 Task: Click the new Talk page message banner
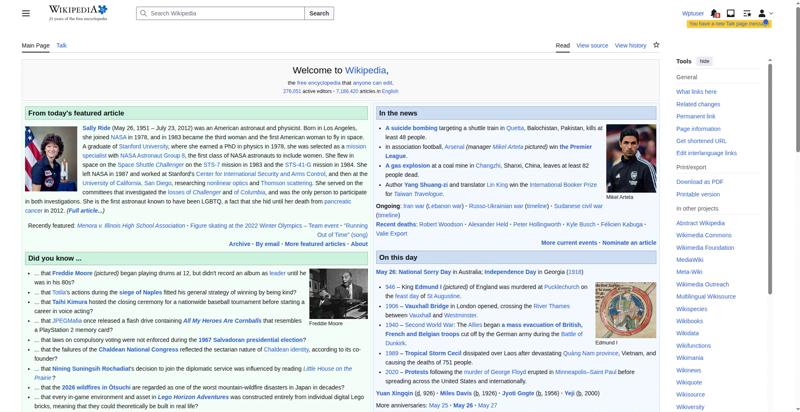(x=729, y=24)
